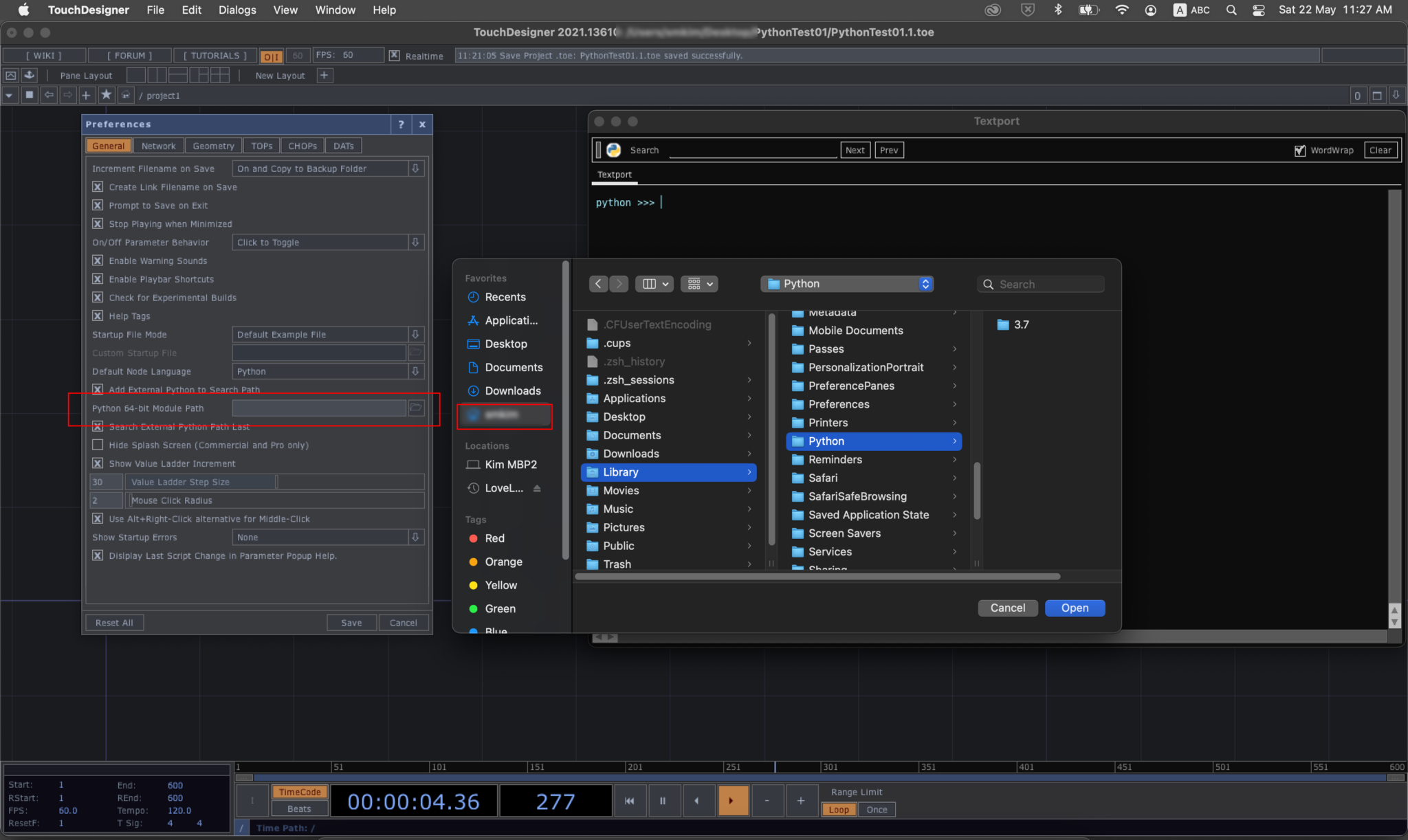Click the Search field in the file dialog
Viewport: 1408px width, 840px height.
click(x=1039, y=284)
